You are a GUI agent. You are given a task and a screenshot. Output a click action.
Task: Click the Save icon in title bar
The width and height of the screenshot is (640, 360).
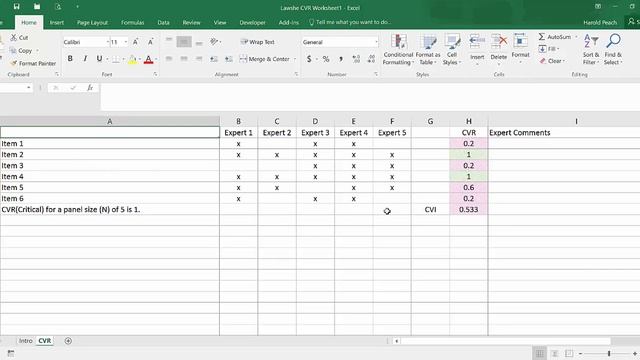point(16,7)
